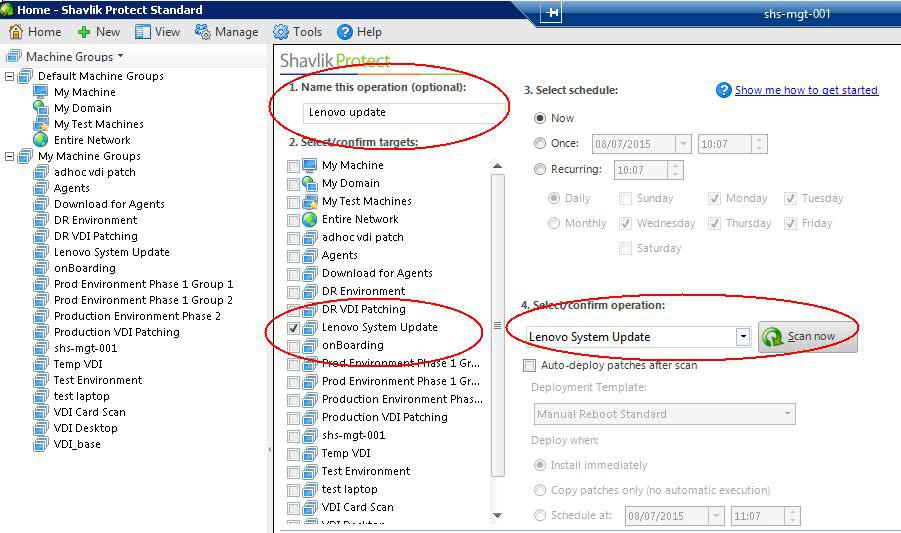Open the Home menu
The image size is (901, 533).
[36, 32]
